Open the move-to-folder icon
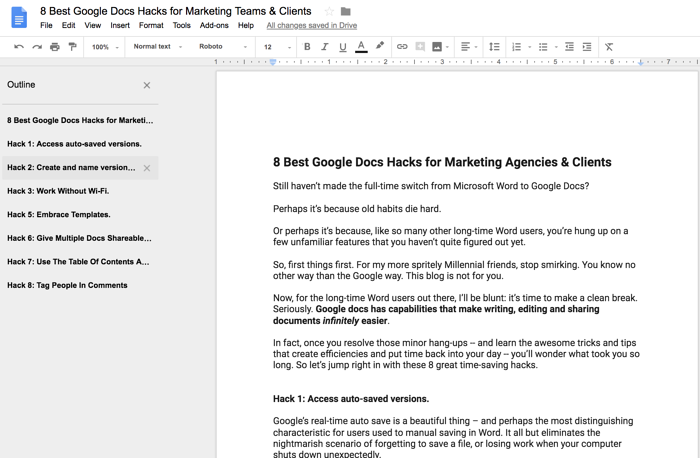The width and height of the screenshot is (700, 458). click(346, 11)
